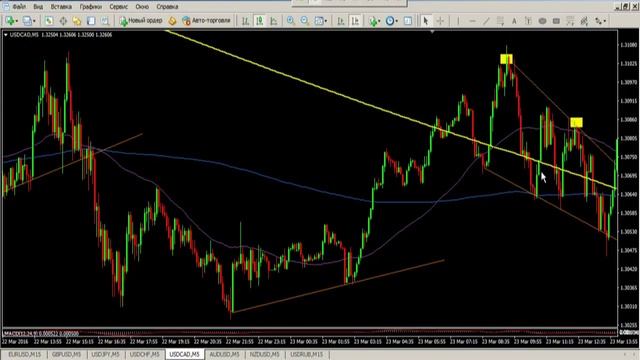This screenshot has height=360, width=640.
Task: Select the crosshair tool
Action: point(440,21)
